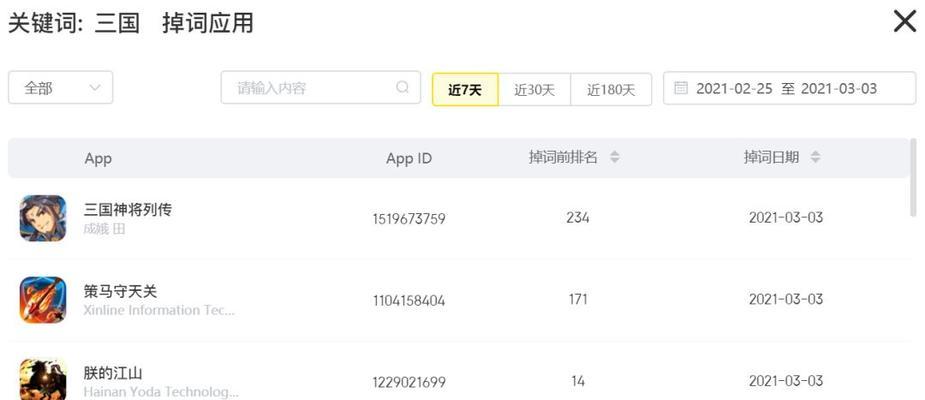Open the 三国神将列传 app name link
Image resolution: width=925 pixels, height=400 pixels.
click(x=127, y=209)
